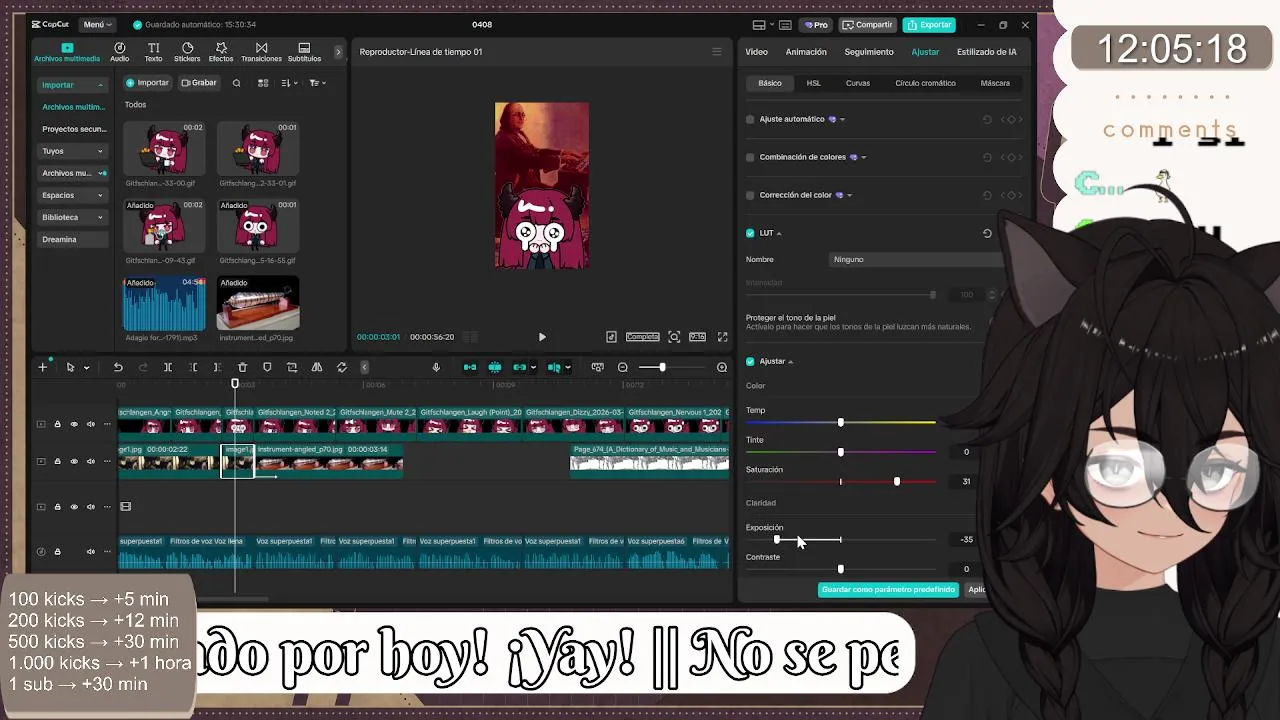
Task: Click the rotate icon in timeline toolbar
Action: (x=341, y=367)
